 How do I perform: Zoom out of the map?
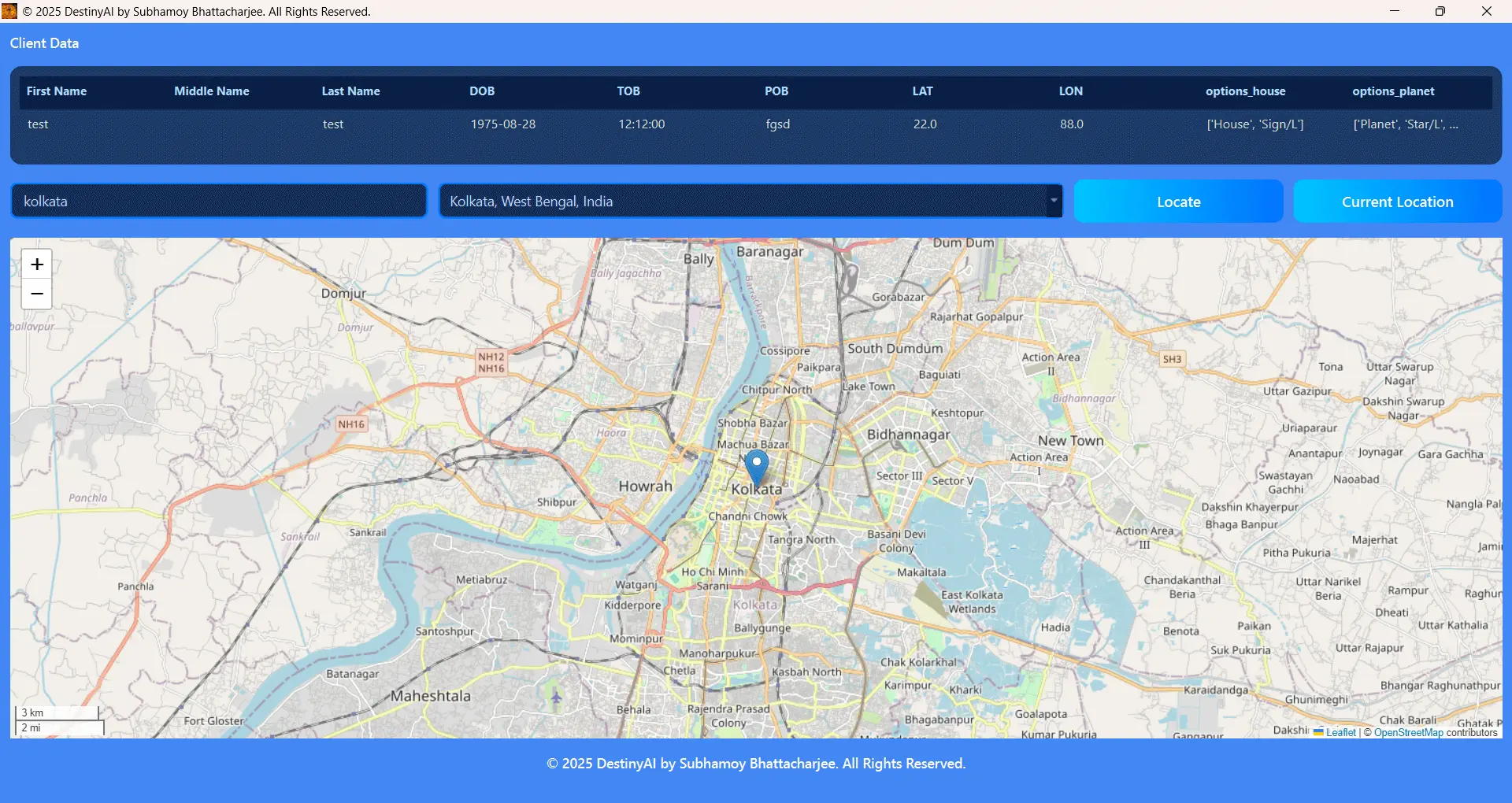[x=37, y=294]
